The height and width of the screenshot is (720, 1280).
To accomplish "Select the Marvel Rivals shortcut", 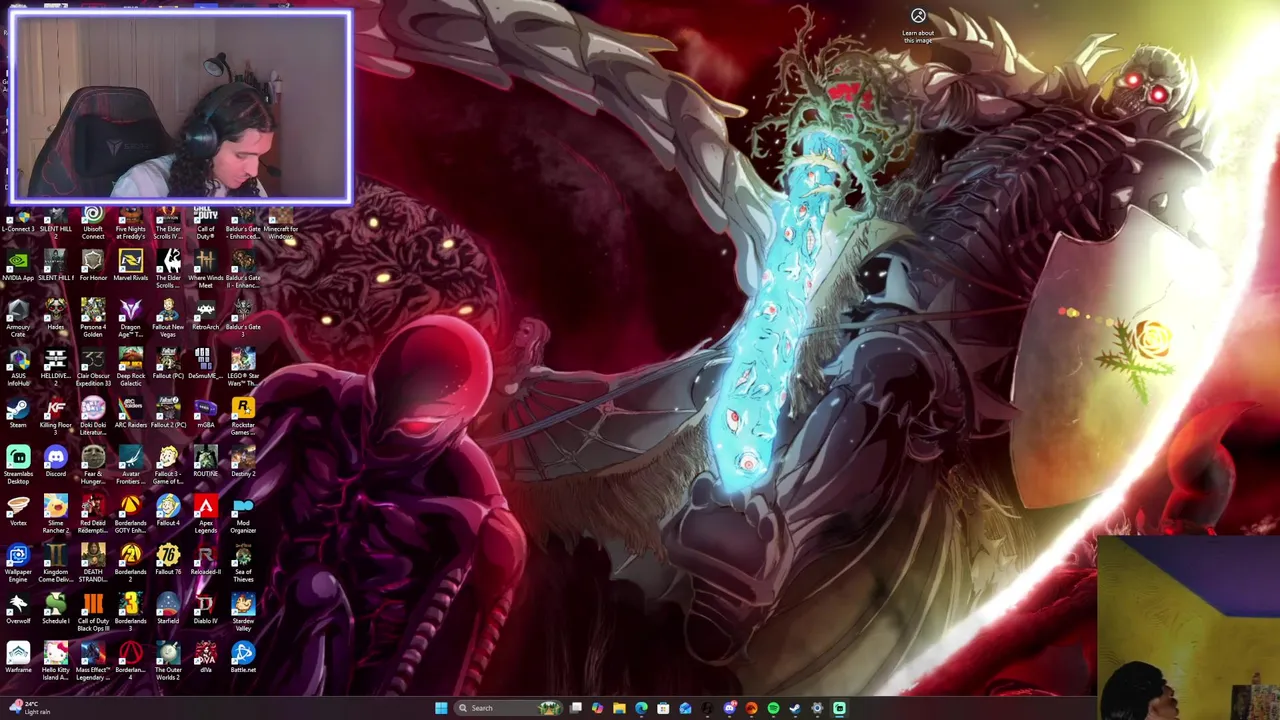I will click(x=130, y=266).
